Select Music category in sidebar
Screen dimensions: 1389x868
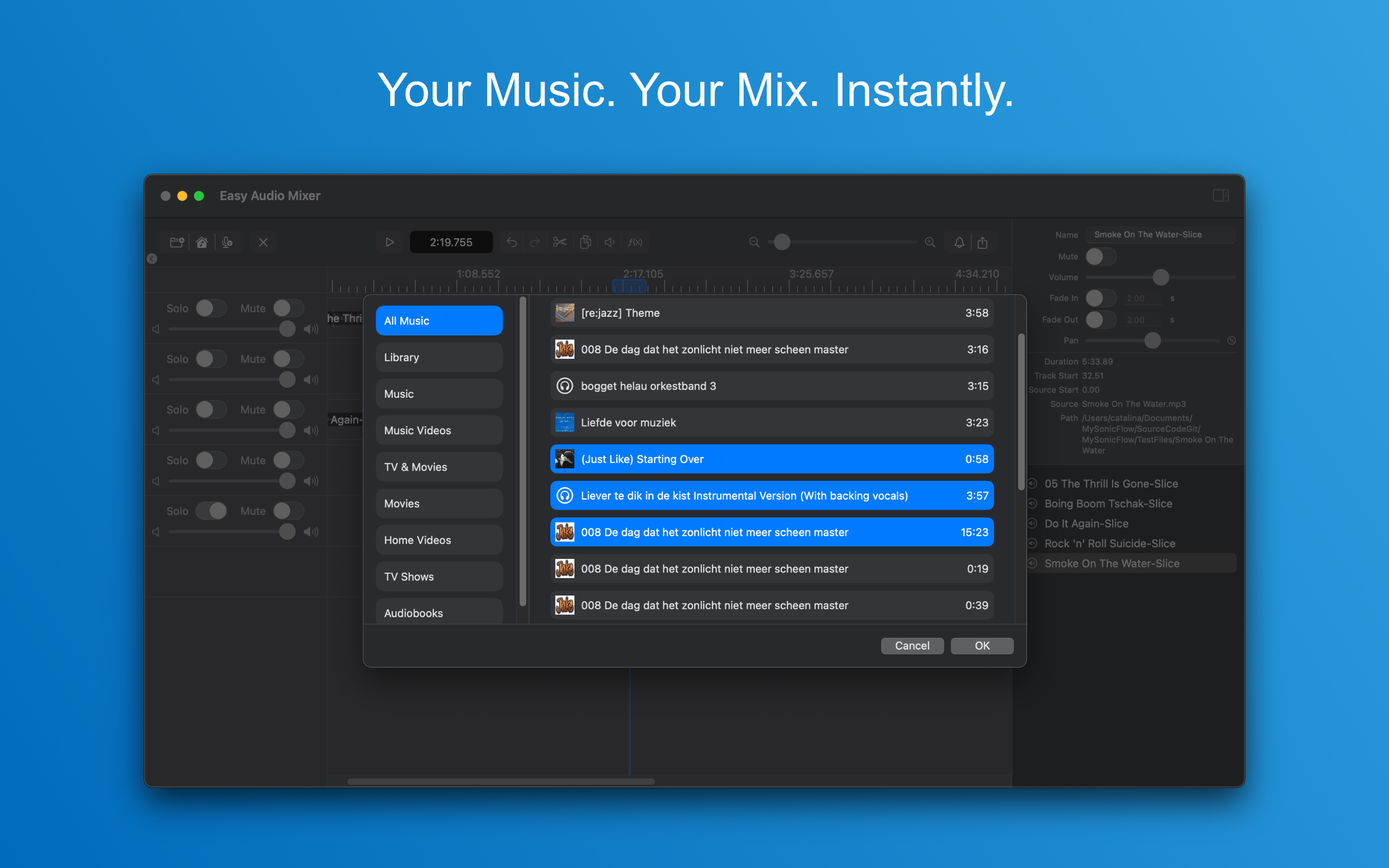coord(439,394)
